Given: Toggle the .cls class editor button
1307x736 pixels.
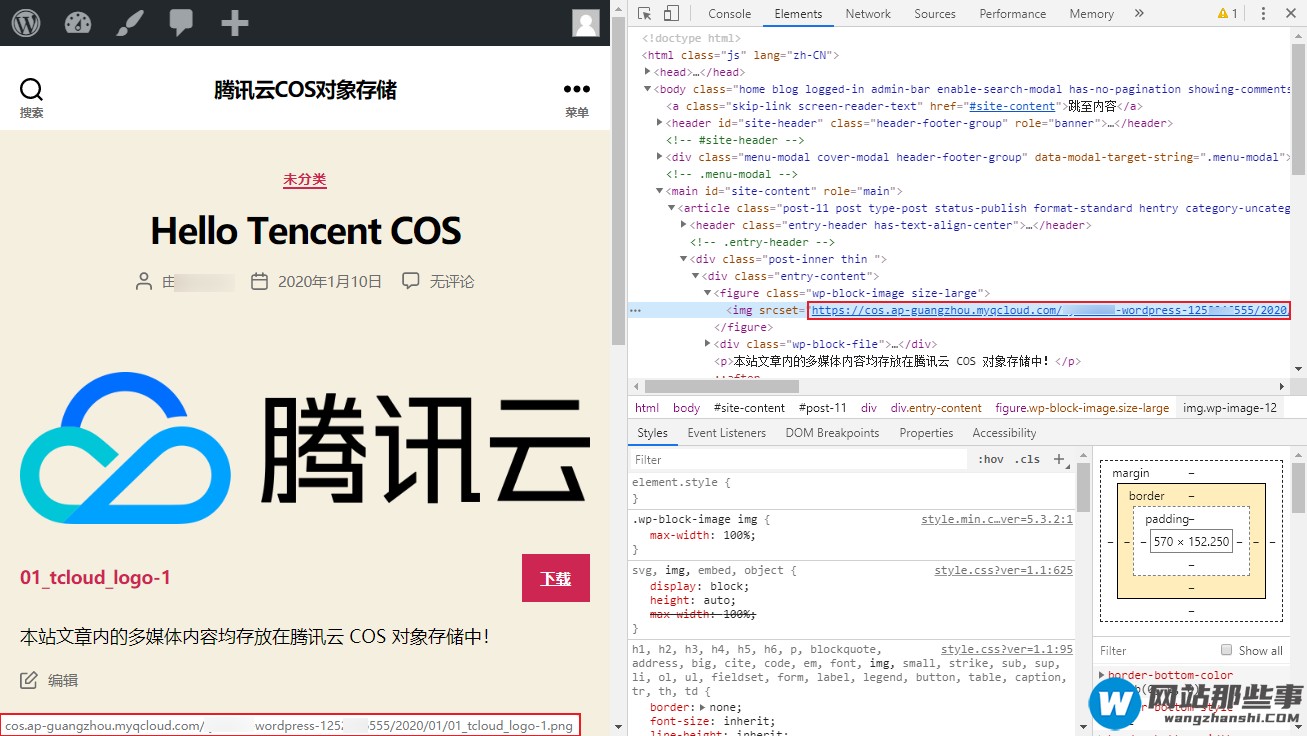Looking at the screenshot, I should pos(1027,459).
